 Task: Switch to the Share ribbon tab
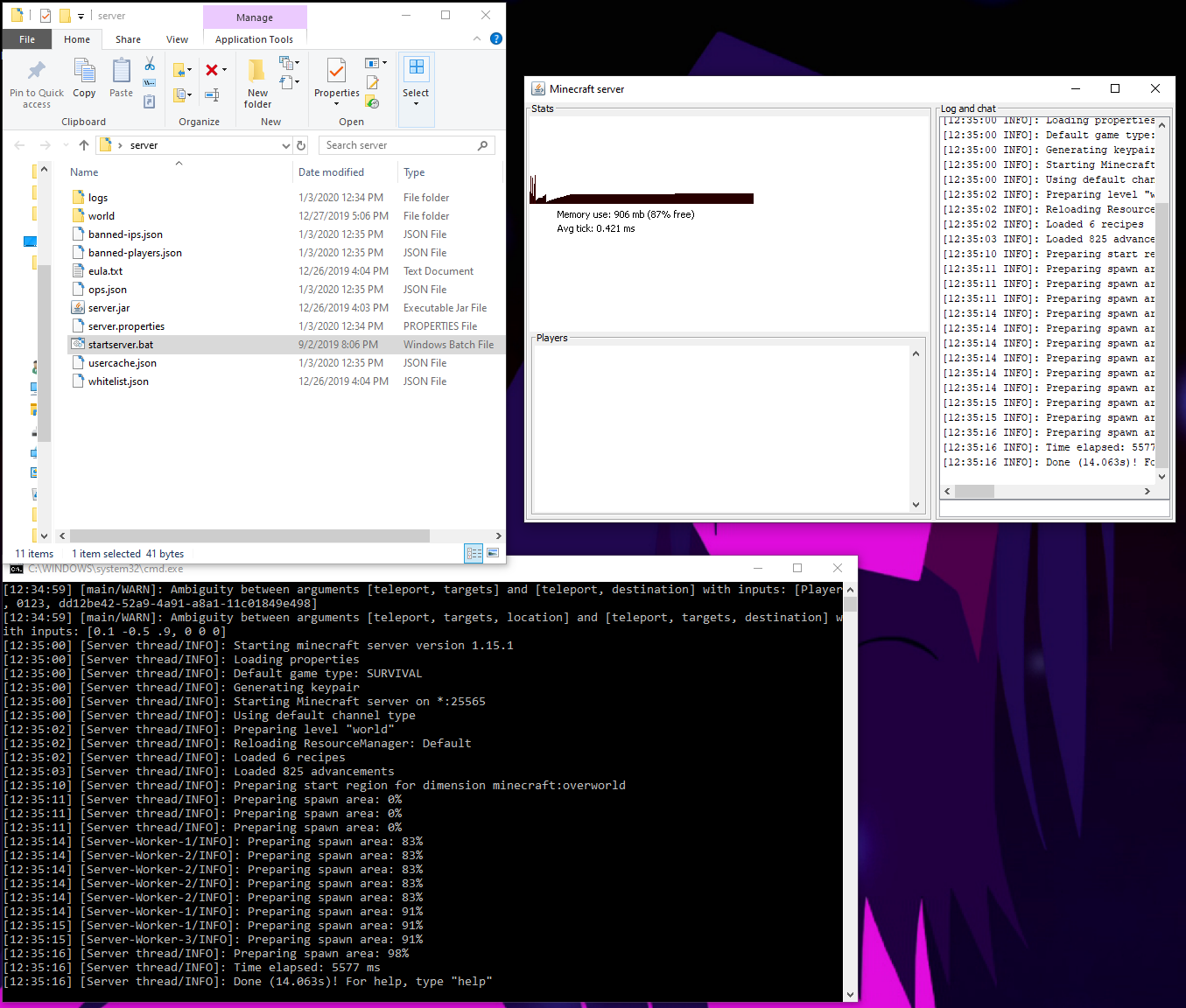pos(128,39)
